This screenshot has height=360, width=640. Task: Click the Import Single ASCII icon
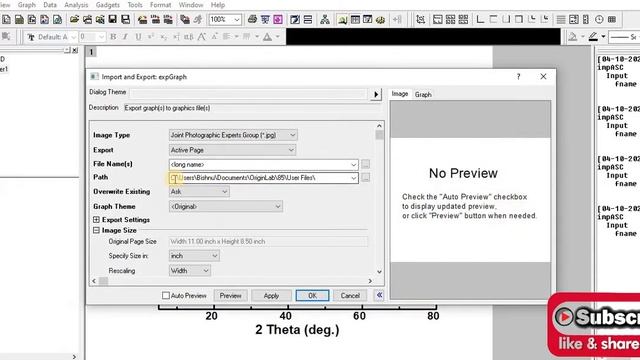pyautogui.click(x=155, y=19)
